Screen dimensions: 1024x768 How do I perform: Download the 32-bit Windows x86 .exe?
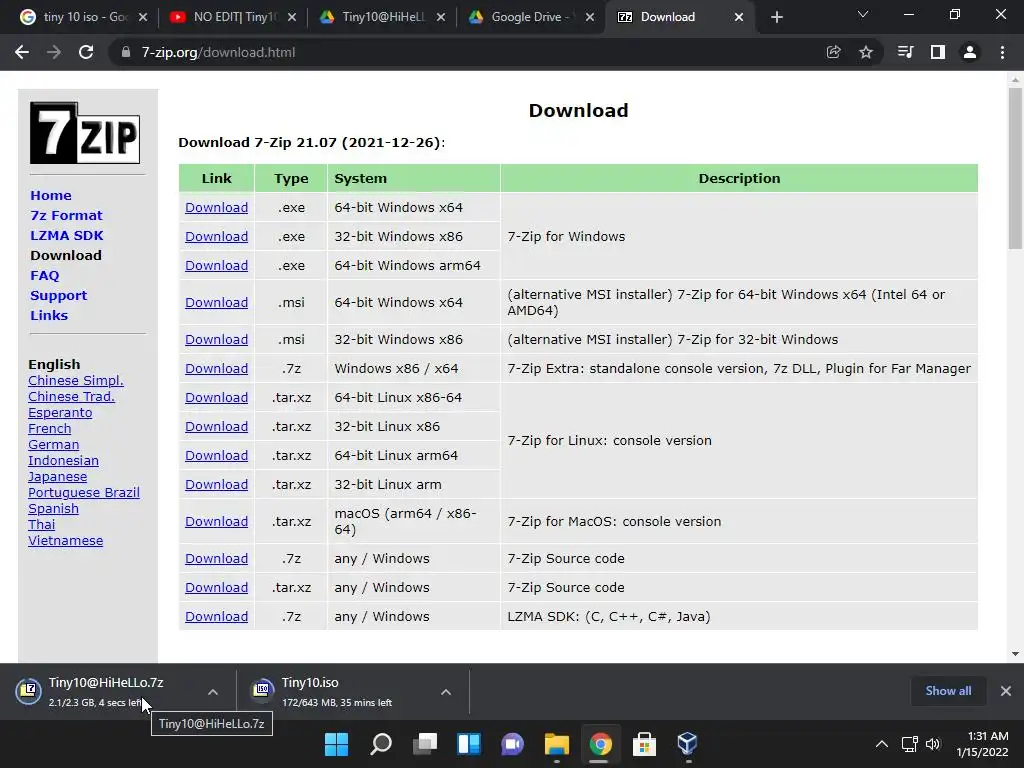(x=216, y=236)
